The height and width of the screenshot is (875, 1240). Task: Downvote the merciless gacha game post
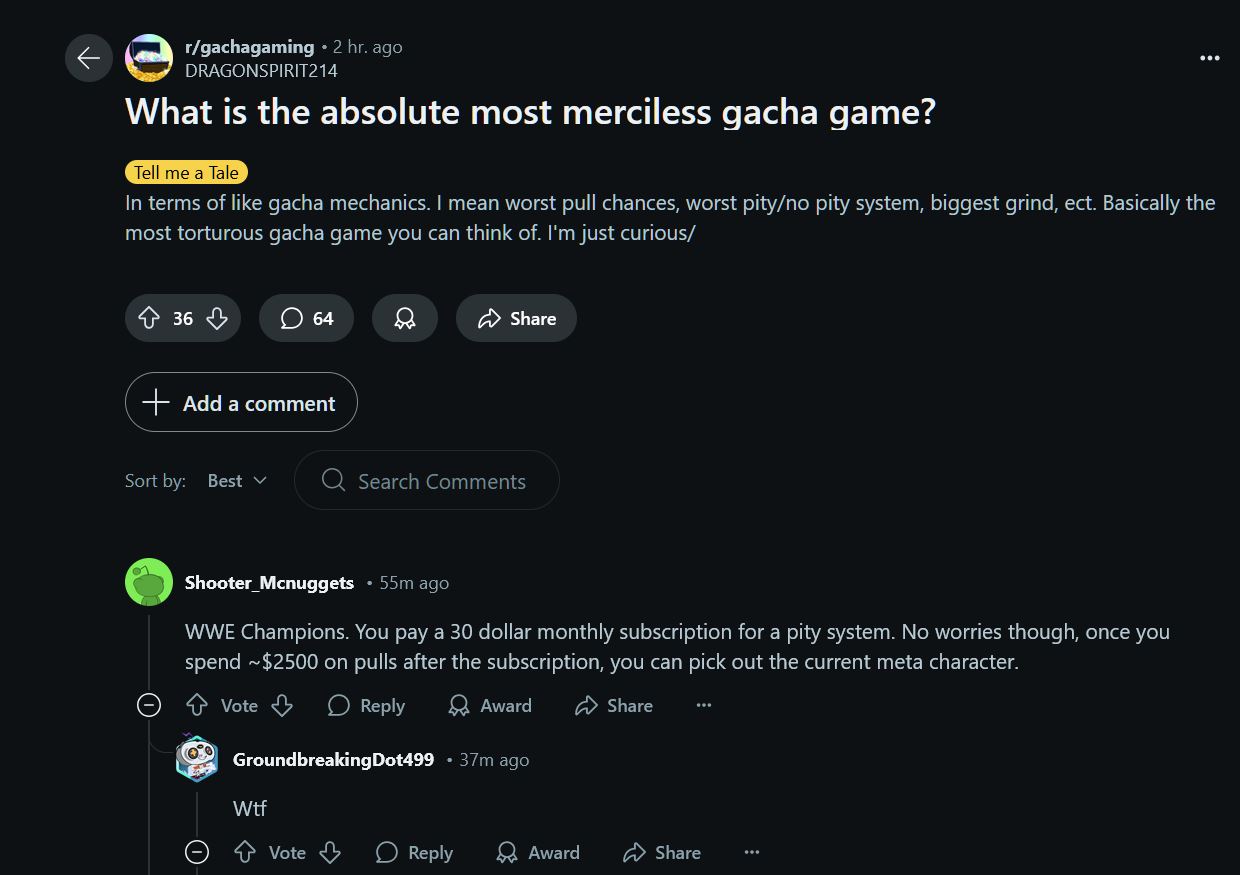pos(217,318)
